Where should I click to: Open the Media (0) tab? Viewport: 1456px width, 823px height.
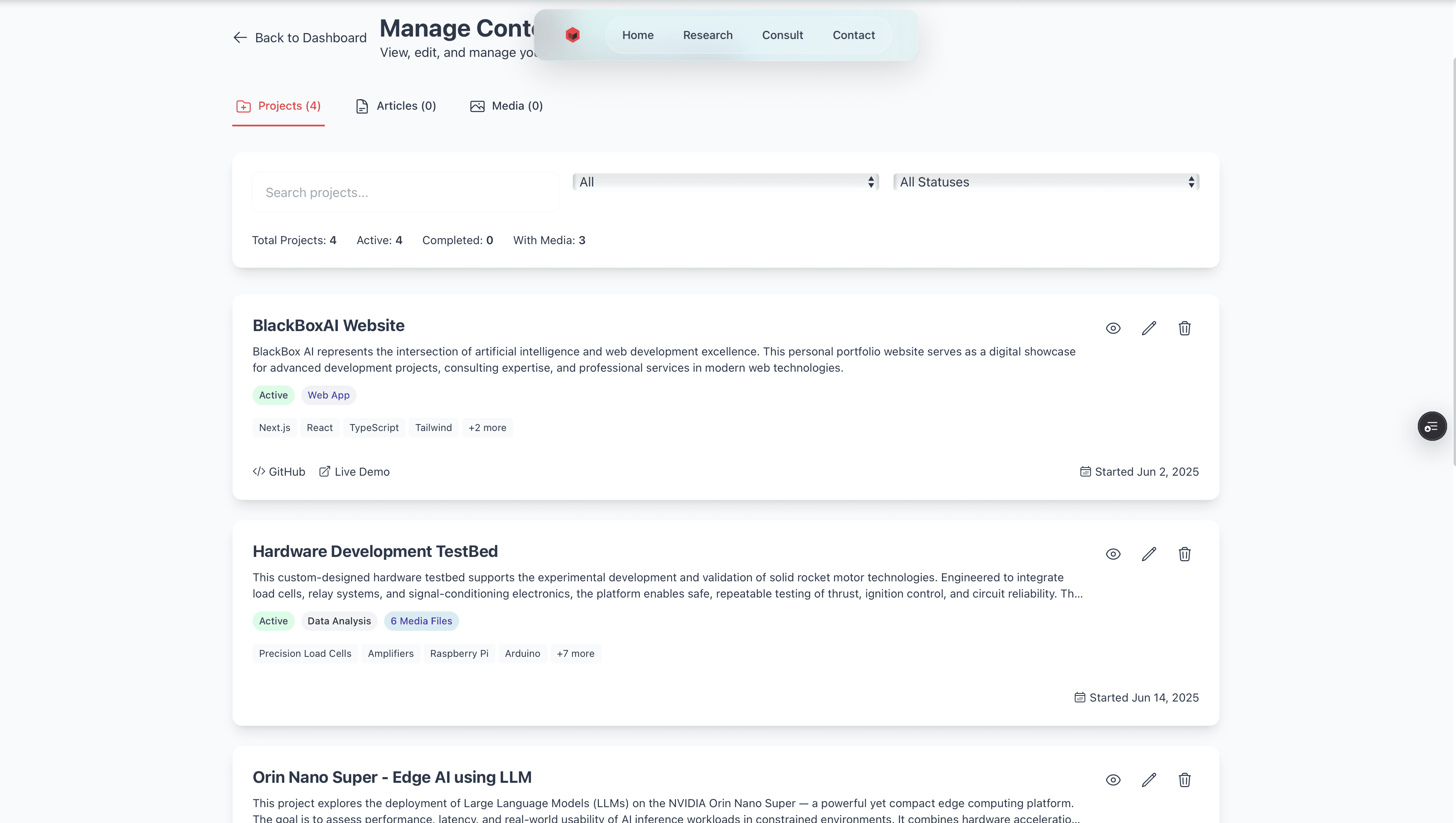(x=506, y=106)
